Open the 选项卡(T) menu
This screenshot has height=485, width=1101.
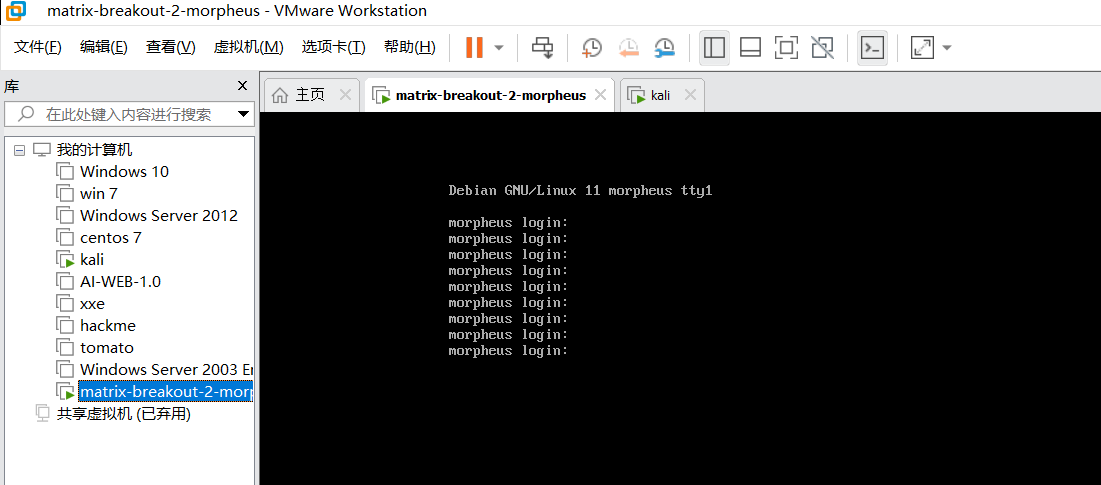coord(334,47)
